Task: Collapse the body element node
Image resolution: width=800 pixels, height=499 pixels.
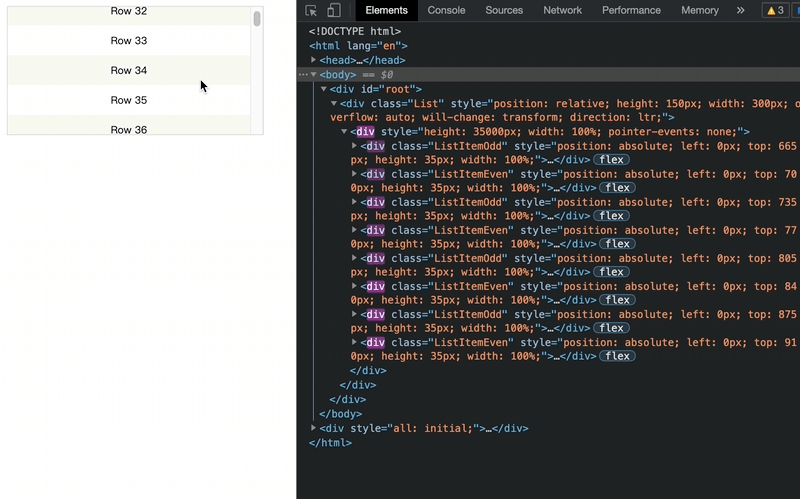Action: tap(314, 74)
